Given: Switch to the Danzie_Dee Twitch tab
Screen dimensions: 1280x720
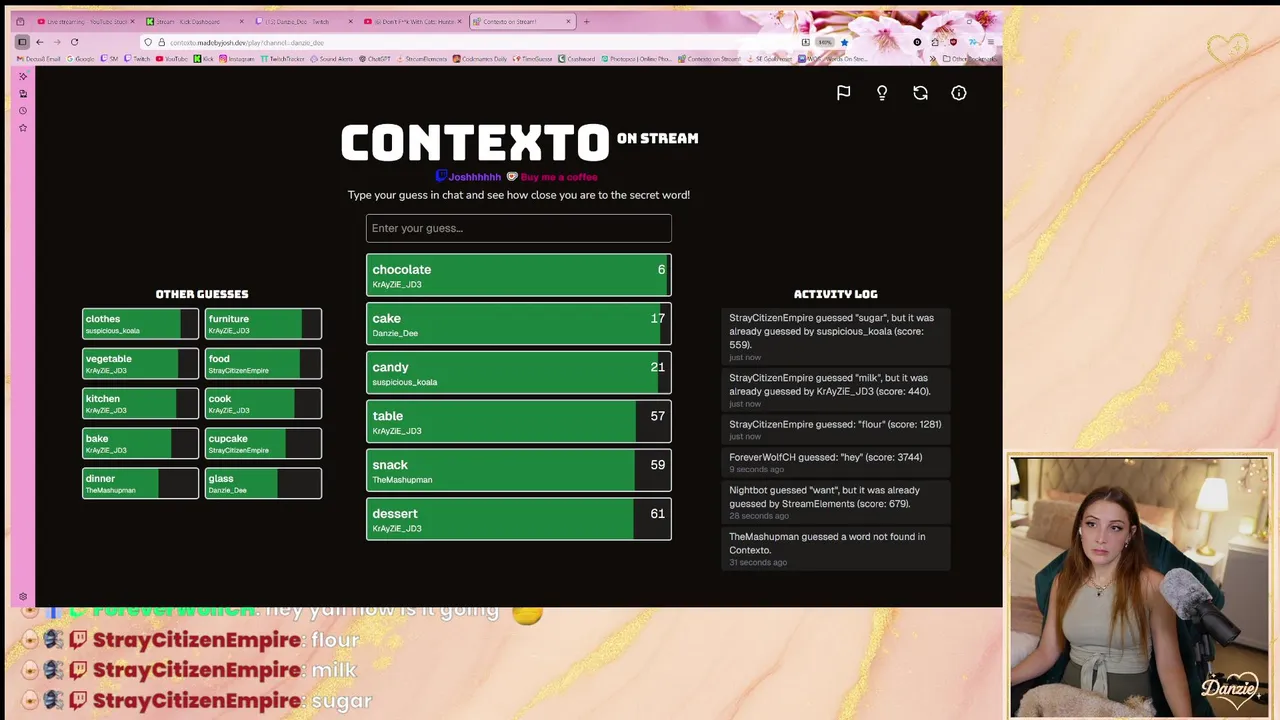Looking at the screenshot, I should pos(304,21).
